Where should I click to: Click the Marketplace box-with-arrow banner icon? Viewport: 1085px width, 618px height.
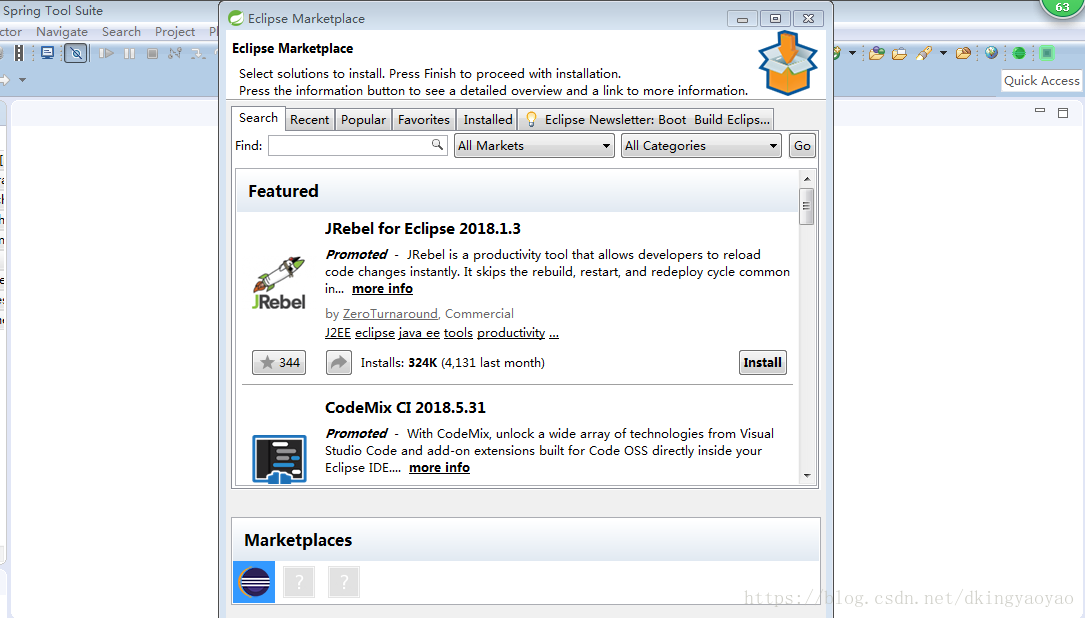click(x=787, y=63)
